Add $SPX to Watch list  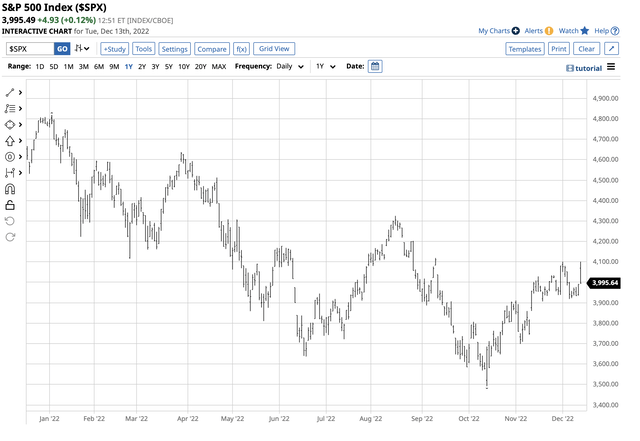pyautogui.click(x=574, y=31)
